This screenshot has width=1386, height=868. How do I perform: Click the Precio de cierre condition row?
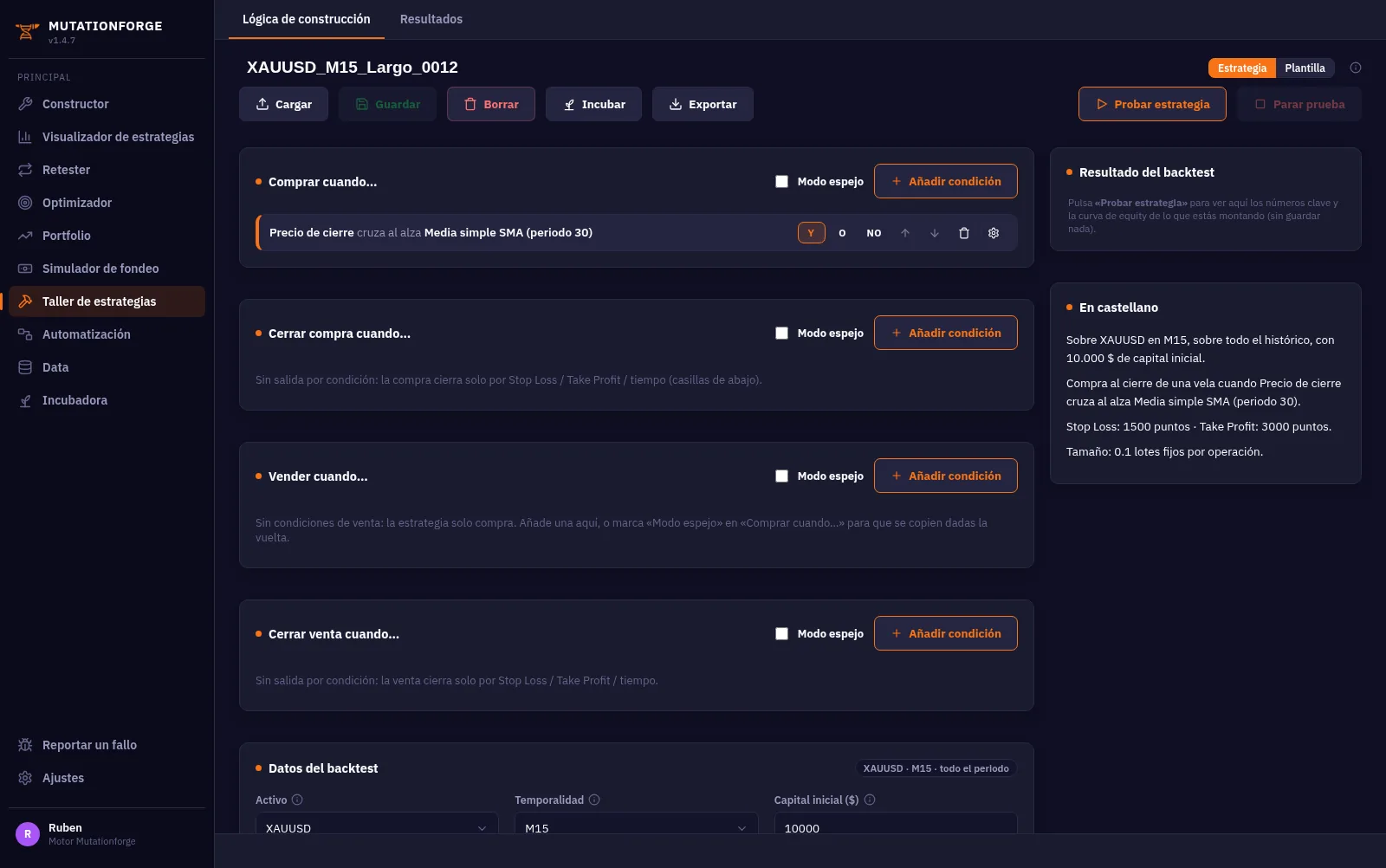(x=637, y=233)
